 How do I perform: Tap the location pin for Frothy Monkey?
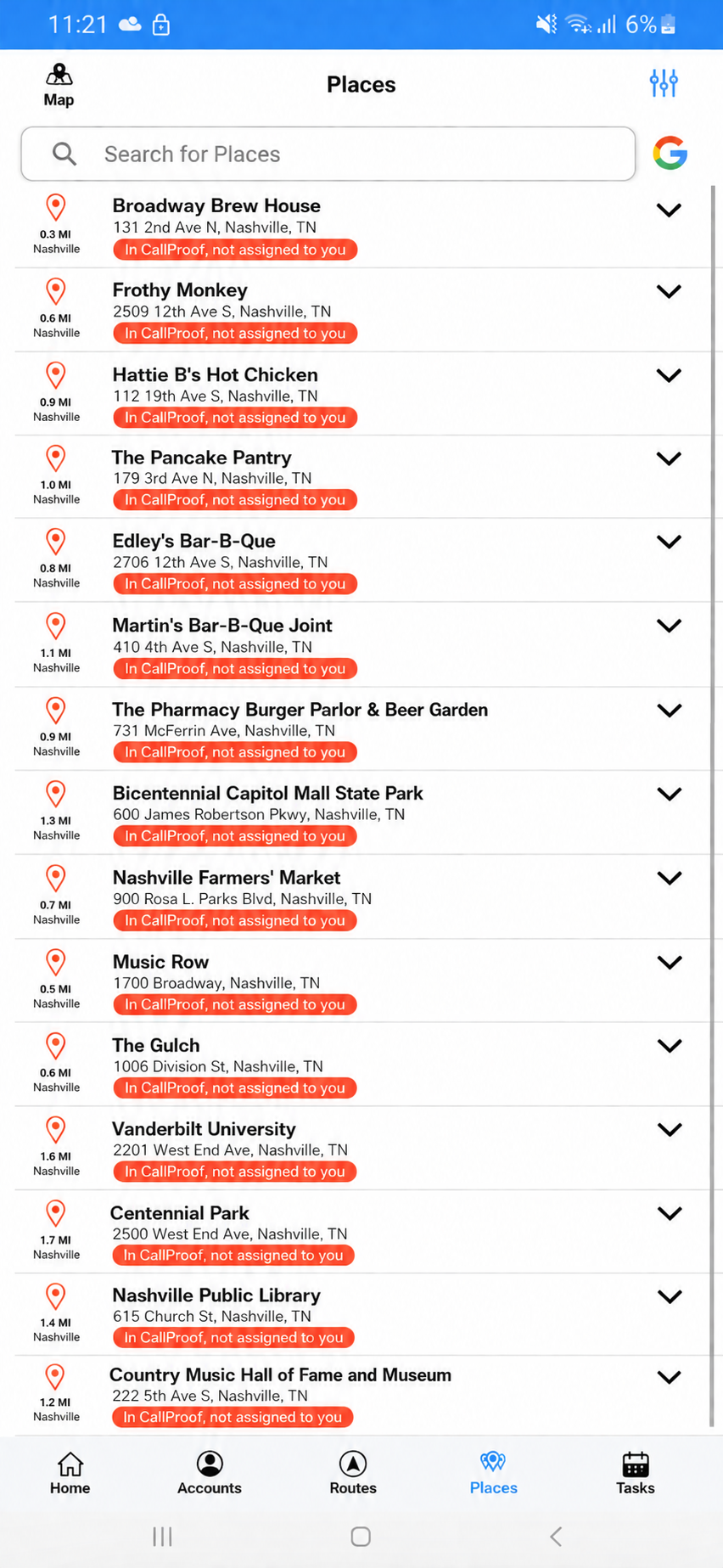click(56, 291)
